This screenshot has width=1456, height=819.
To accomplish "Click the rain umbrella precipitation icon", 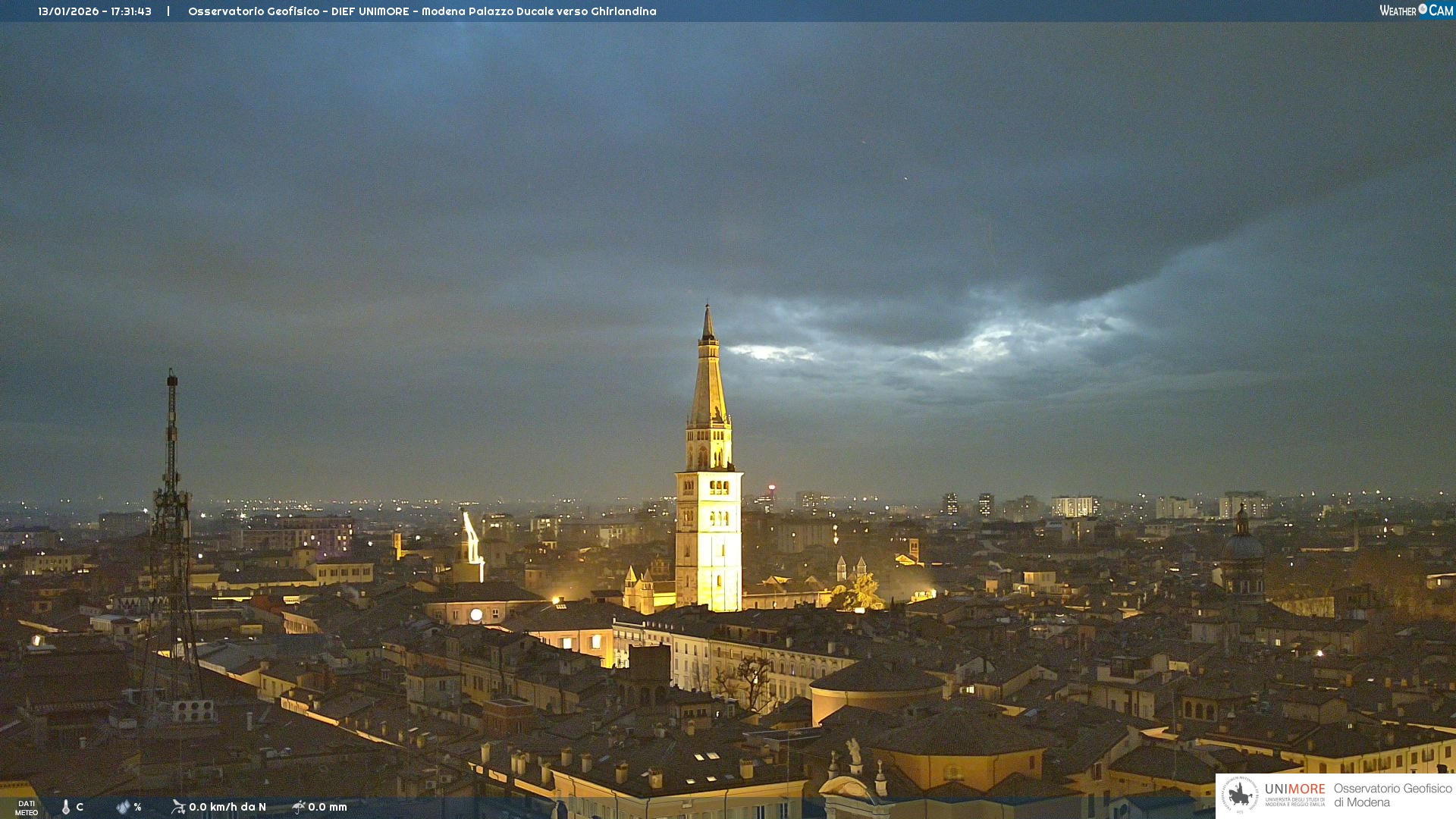I will tap(299, 807).
